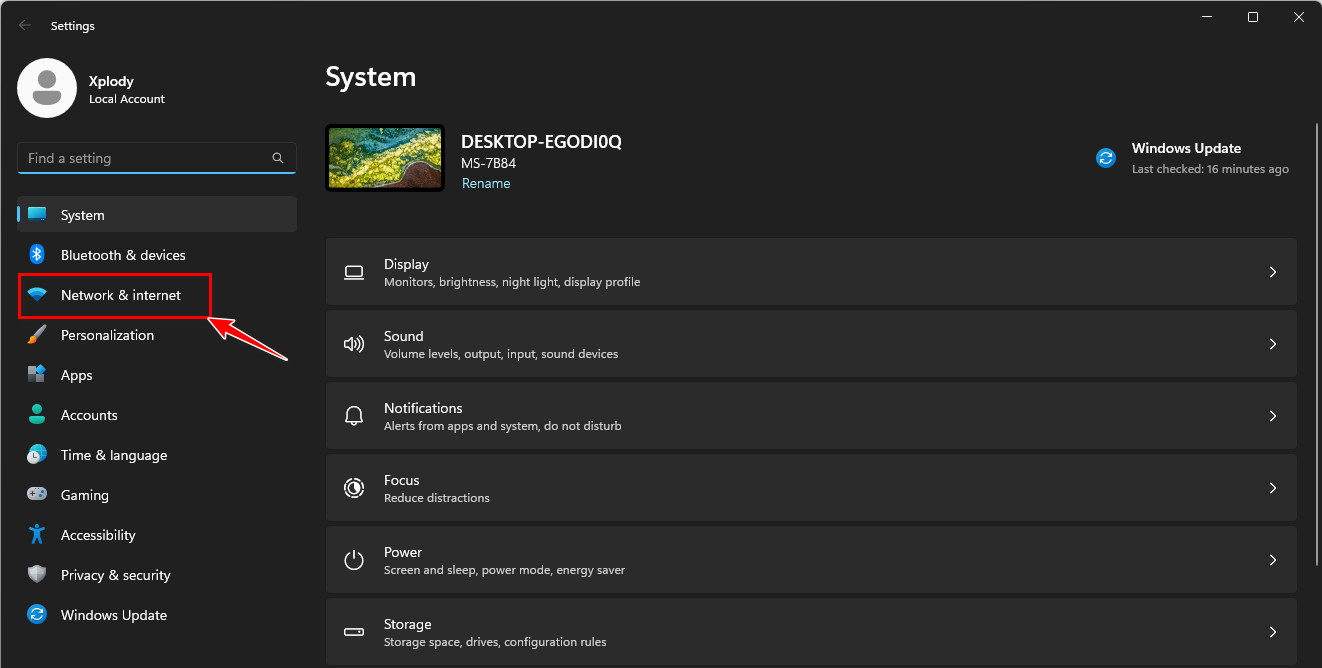Open Network & internet Wi-Fi icon
Viewport: 1322px width, 668px height.
(37, 295)
